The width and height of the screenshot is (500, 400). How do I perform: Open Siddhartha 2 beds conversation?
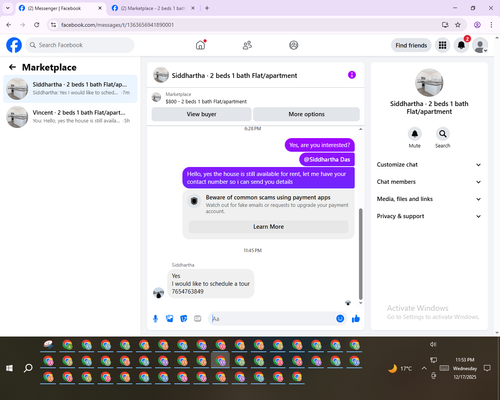(70, 89)
